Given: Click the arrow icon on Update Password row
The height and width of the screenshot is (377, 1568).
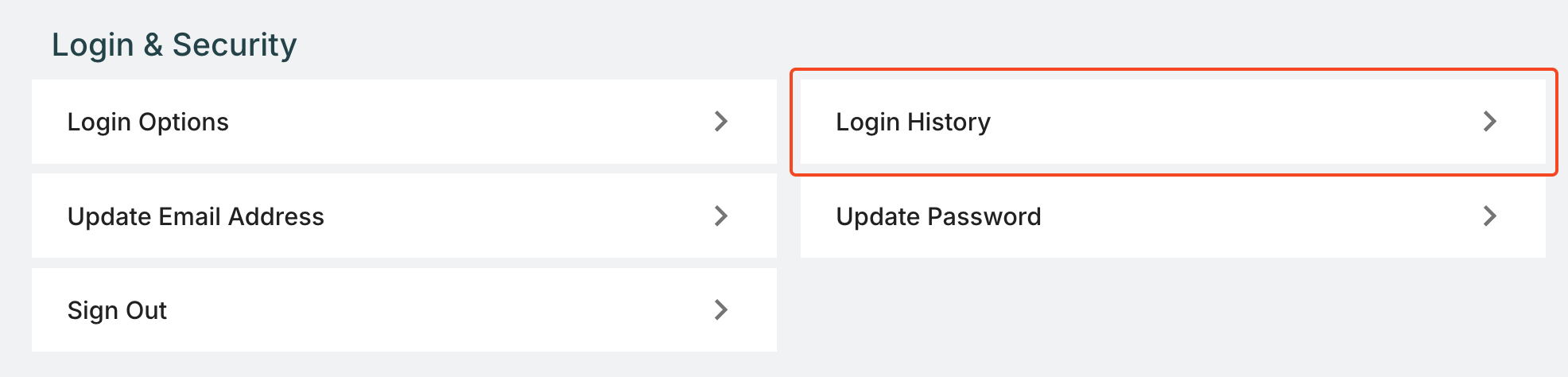Looking at the screenshot, I should 1489,216.
